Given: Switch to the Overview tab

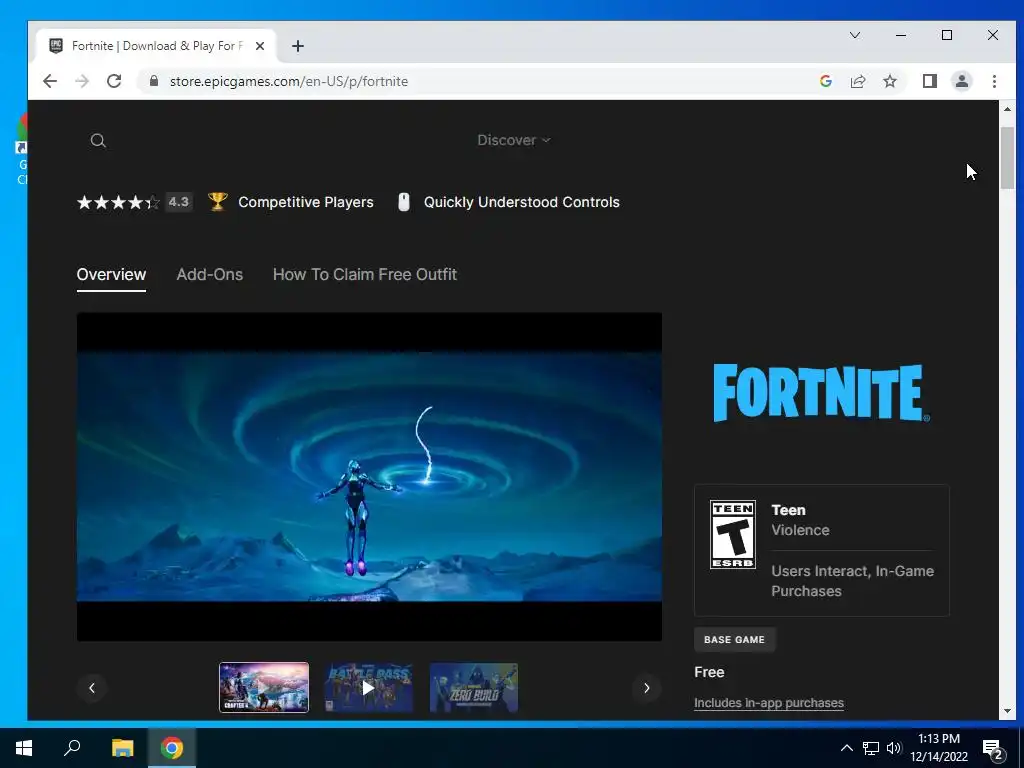Looking at the screenshot, I should click(112, 274).
